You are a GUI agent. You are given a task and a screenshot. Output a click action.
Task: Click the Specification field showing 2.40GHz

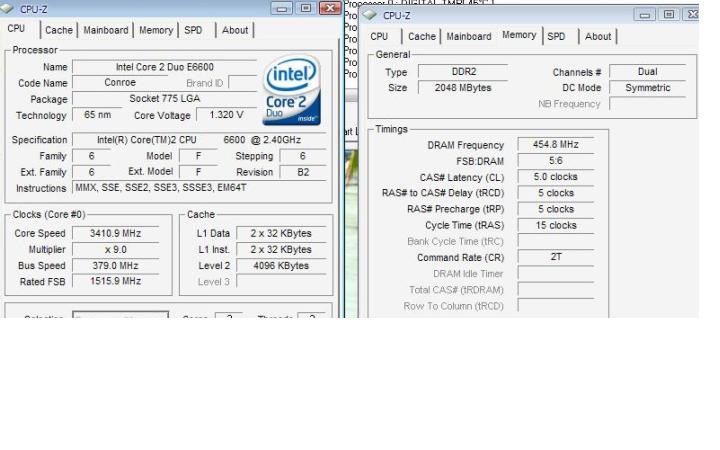coord(199,140)
